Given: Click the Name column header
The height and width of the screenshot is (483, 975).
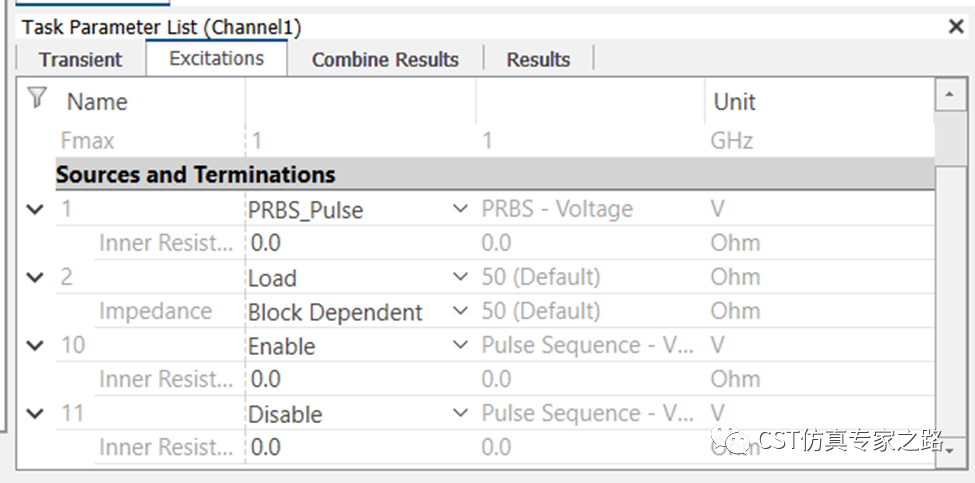Looking at the screenshot, I should pos(98,102).
